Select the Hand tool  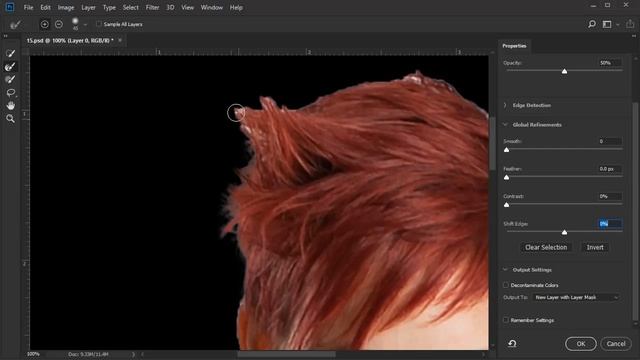[11, 106]
